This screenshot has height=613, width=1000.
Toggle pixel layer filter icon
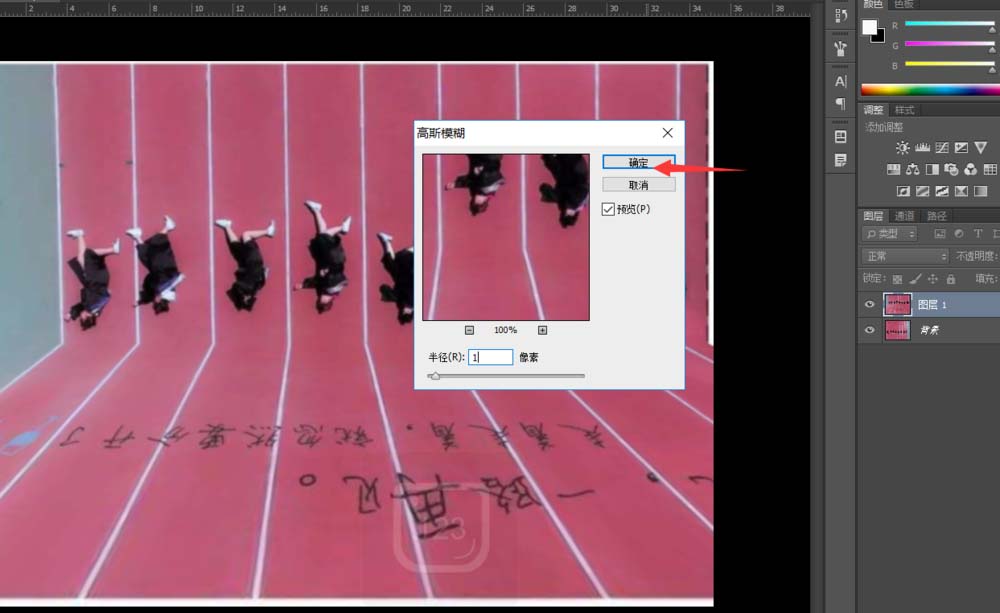click(x=939, y=234)
